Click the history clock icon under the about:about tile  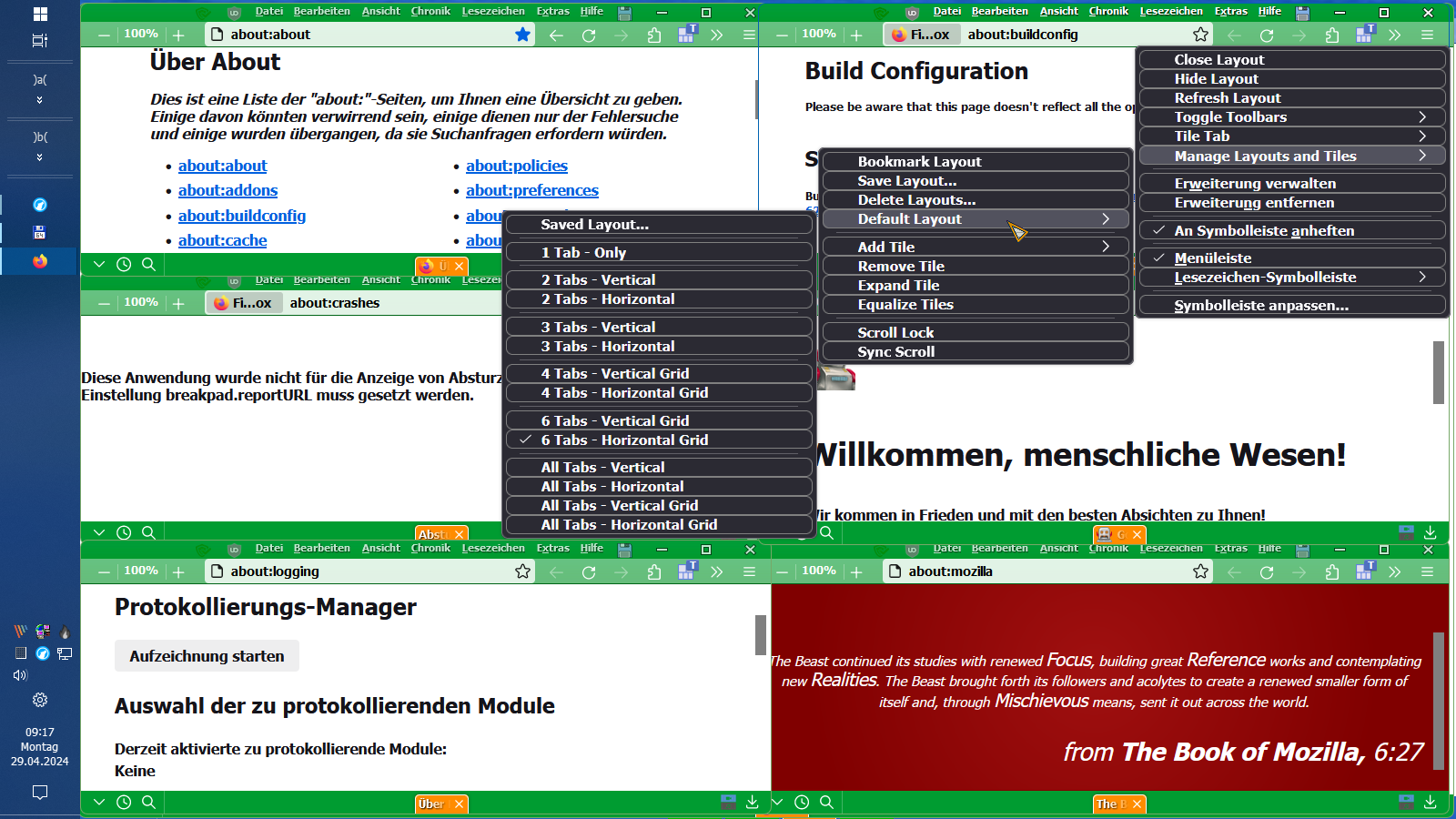124,264
